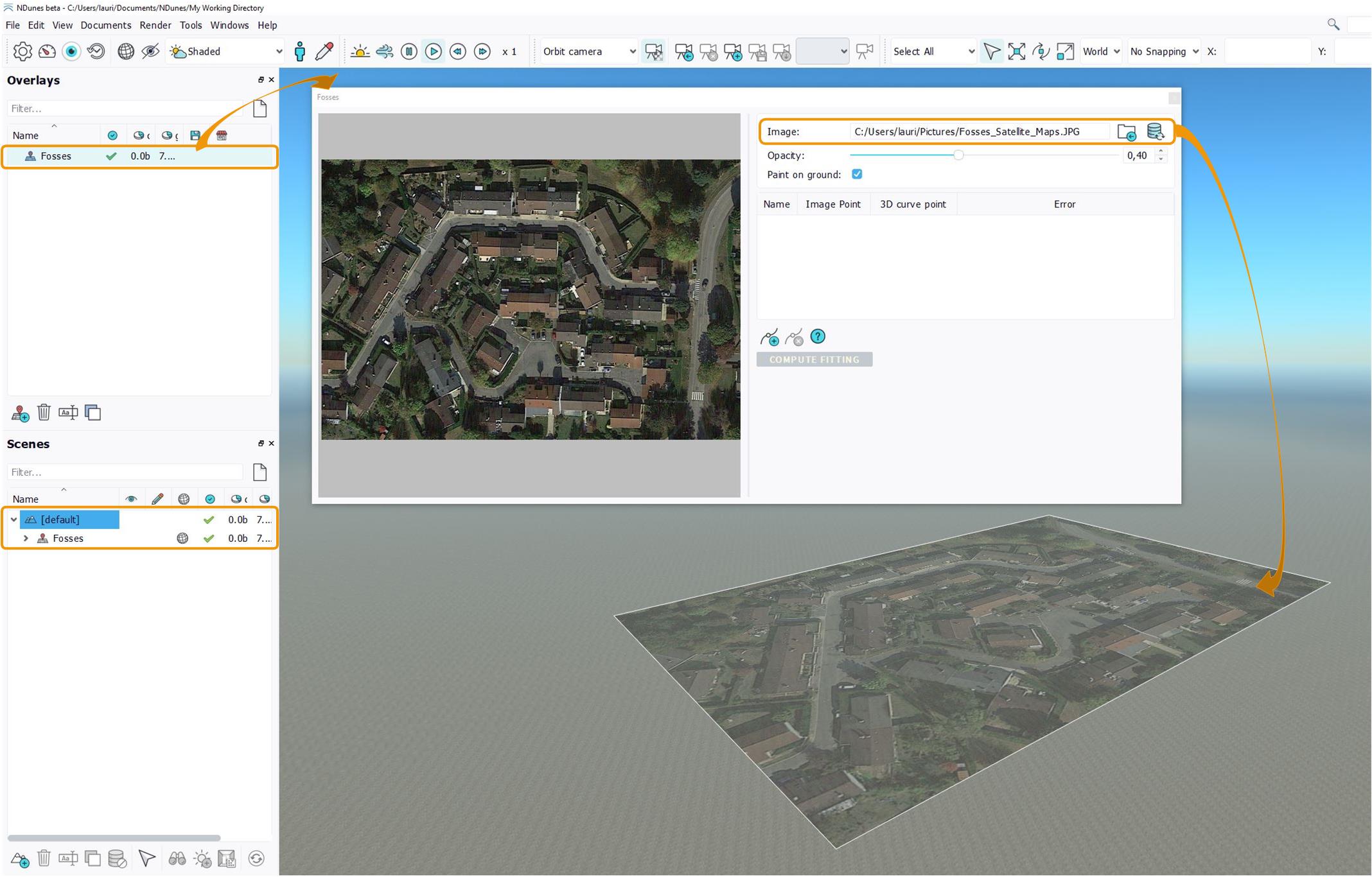Toggle green checkmark of the default scene
This screenshot has height=877, width=1372.
click(x=209, y=519)
